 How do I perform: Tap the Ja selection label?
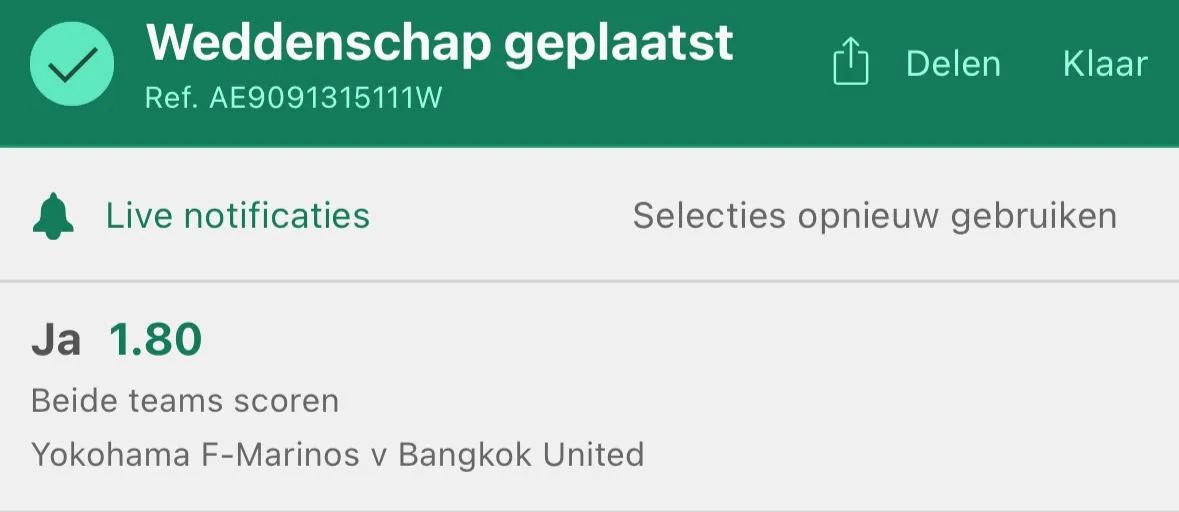(56, 340)
